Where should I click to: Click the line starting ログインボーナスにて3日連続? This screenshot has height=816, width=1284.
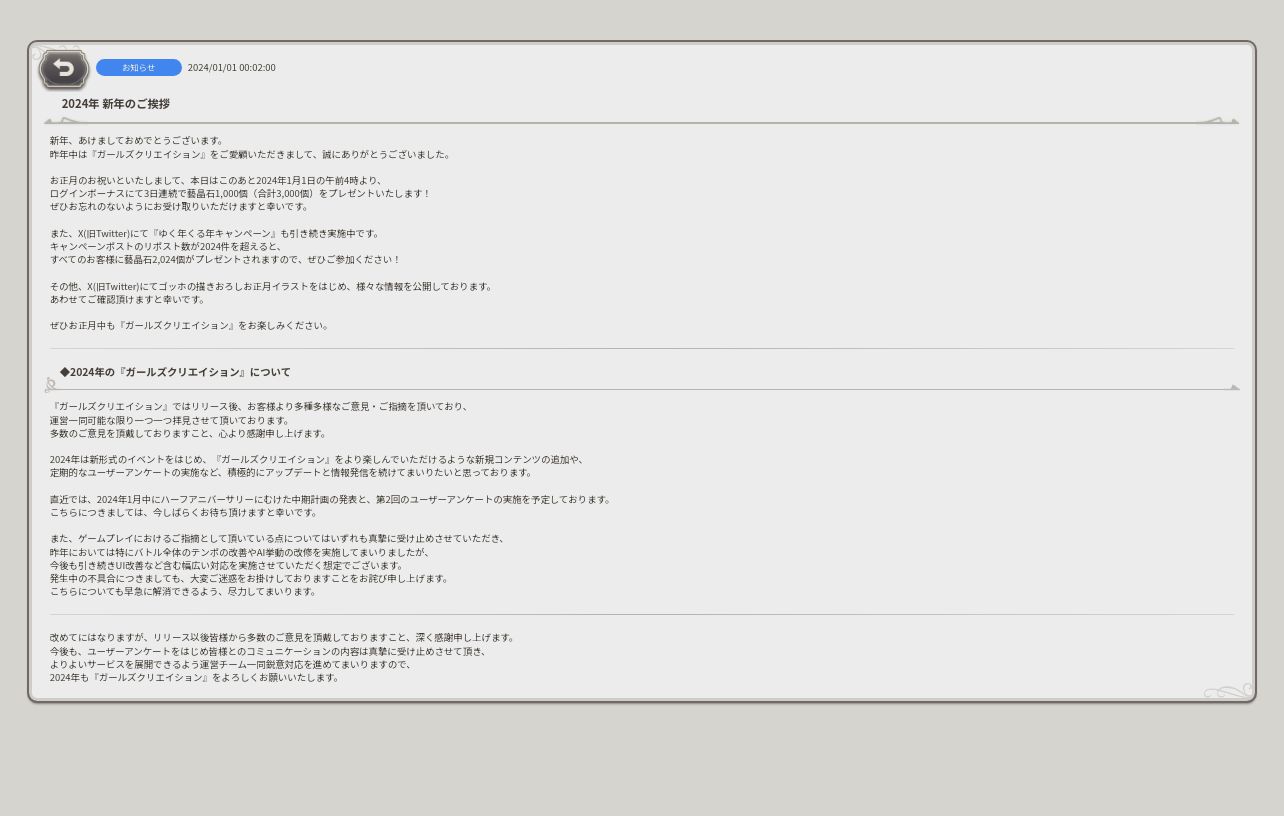(x=241, y=194)
